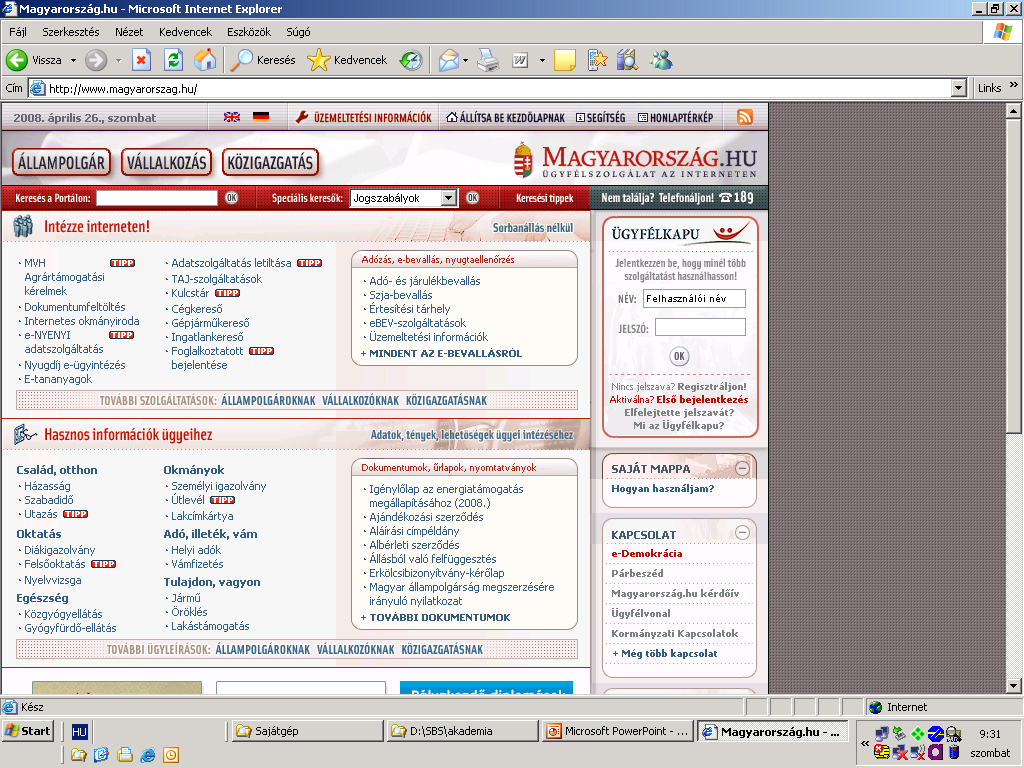Click the Jelszó password field
The height and width of the screenshot is (768, 1024).
[x=700, y=327]
